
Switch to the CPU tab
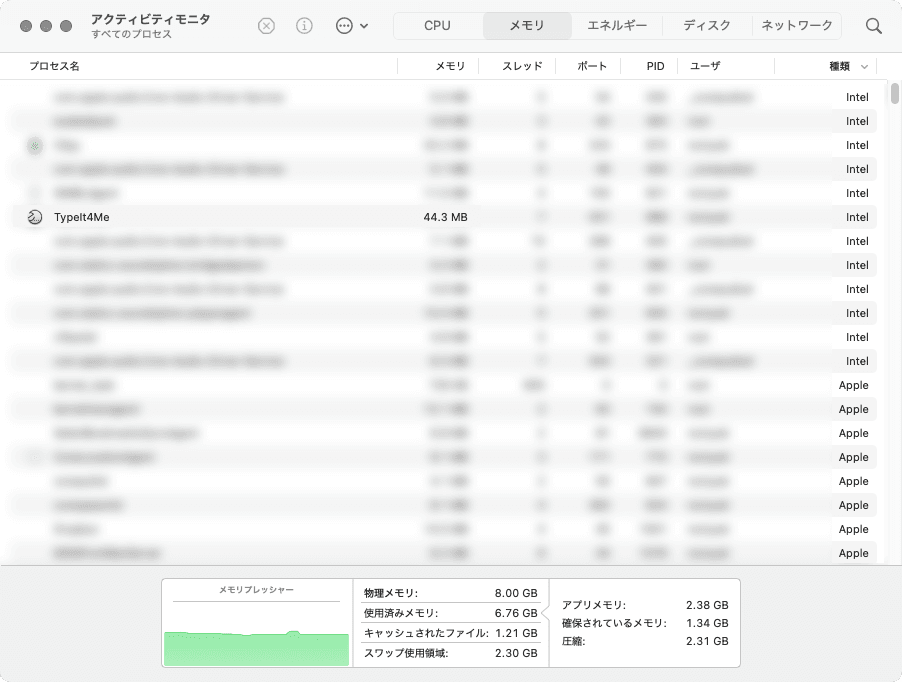pyautogui.click(x=437, y=26)
